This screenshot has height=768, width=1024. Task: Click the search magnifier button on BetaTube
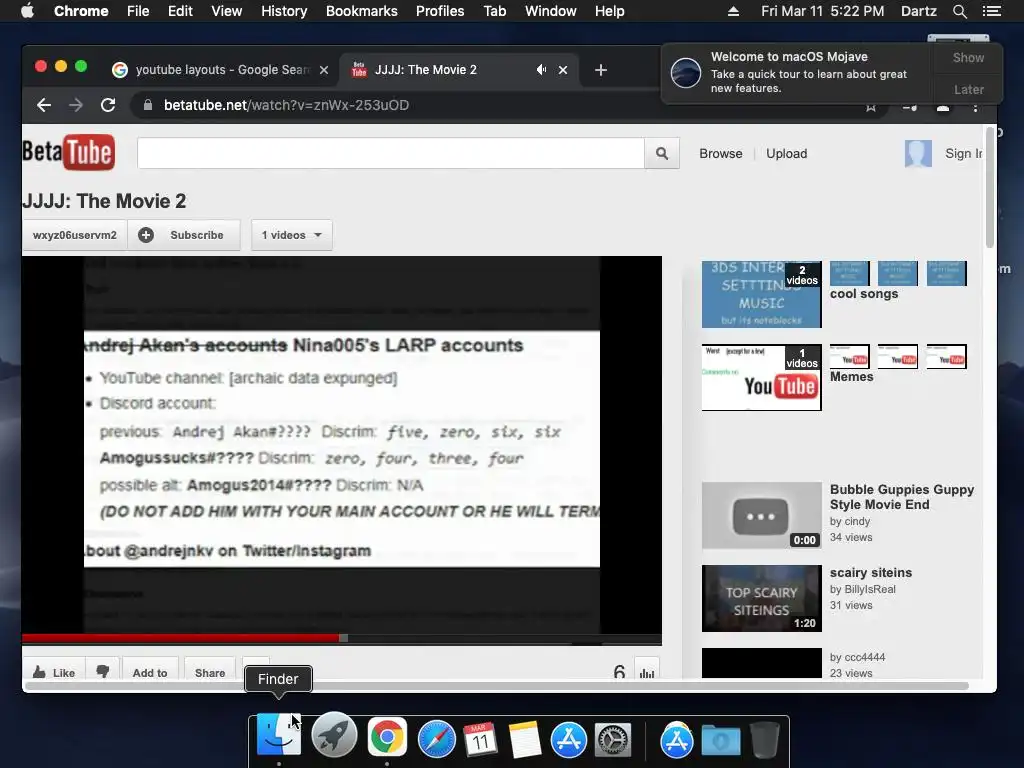(x=662, y=153)
